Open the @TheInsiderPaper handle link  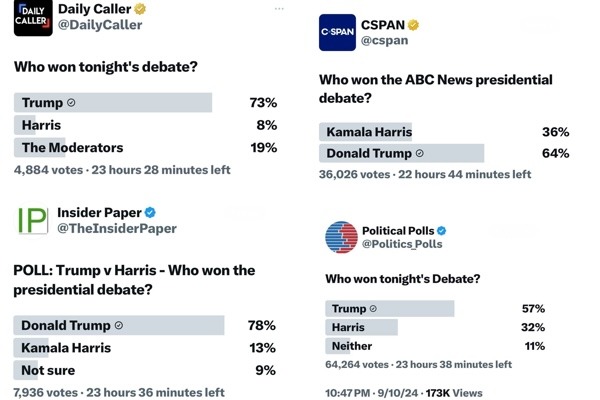click(x=117, y=229)
